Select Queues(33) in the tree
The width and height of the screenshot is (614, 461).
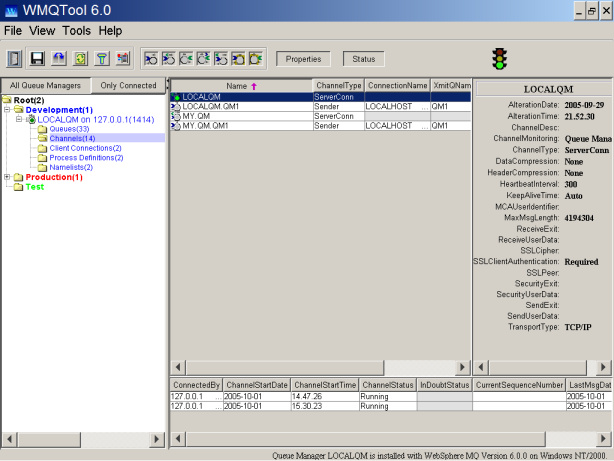tap(69, 129)
